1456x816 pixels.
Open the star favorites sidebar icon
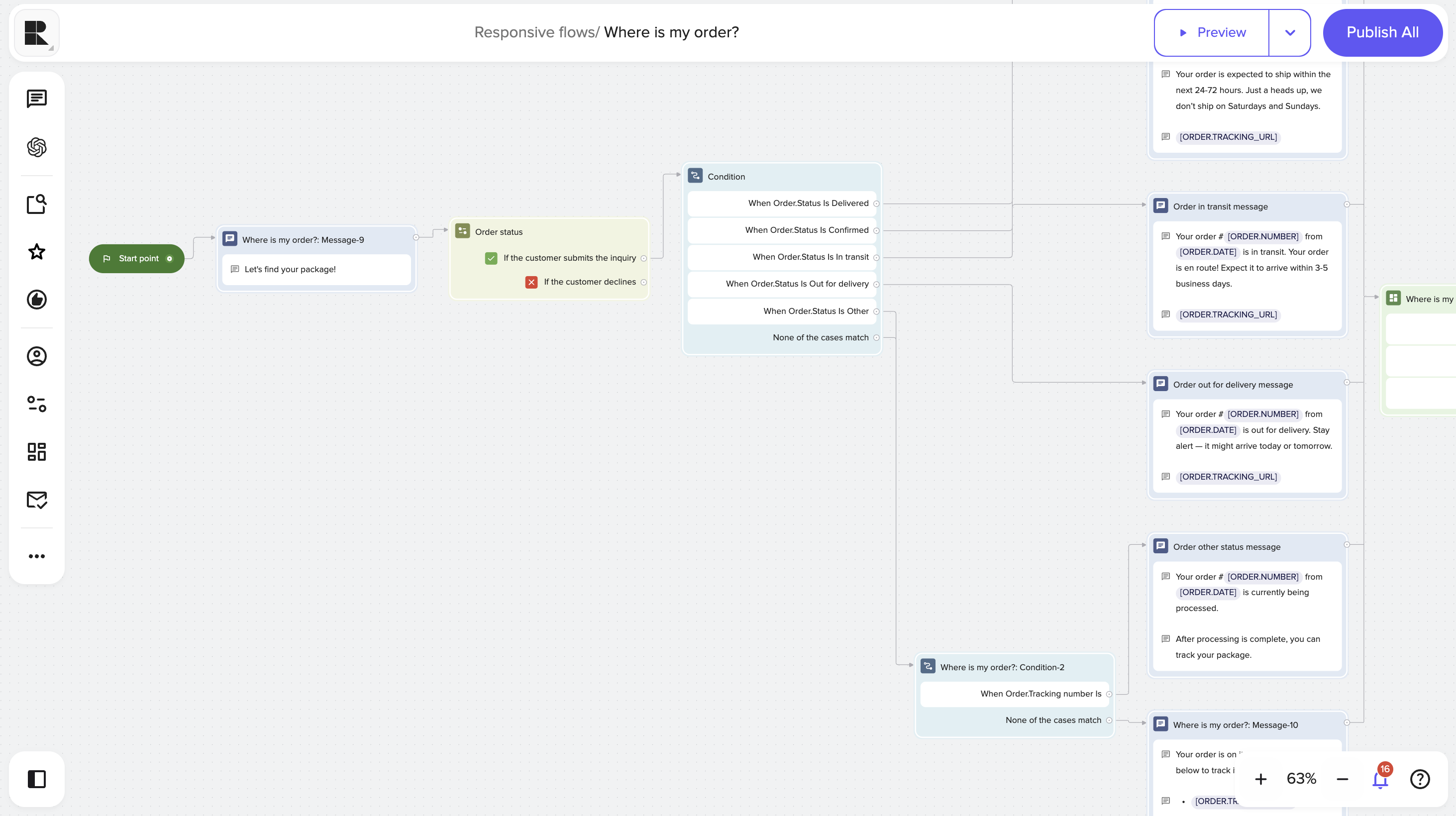[37, 252]
